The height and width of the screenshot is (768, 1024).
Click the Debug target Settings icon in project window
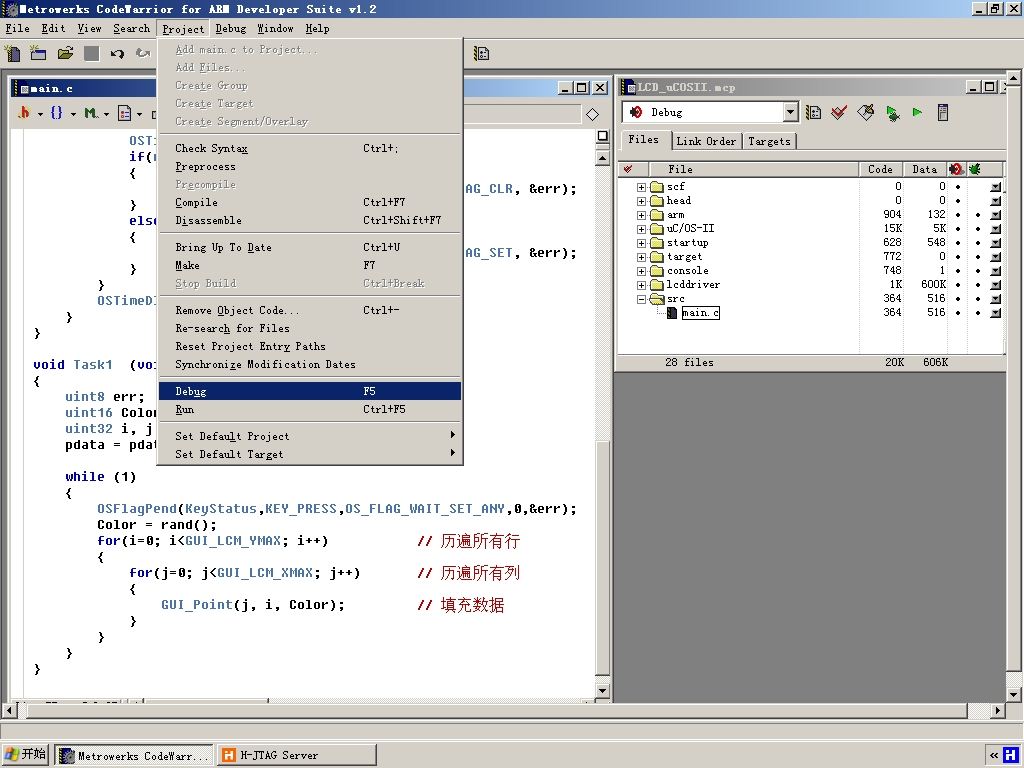813,112
